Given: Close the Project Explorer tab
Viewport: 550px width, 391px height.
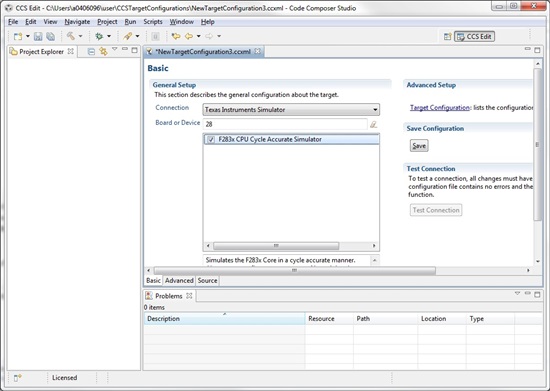Looking at the screenshot, I should tap(71, 51).
